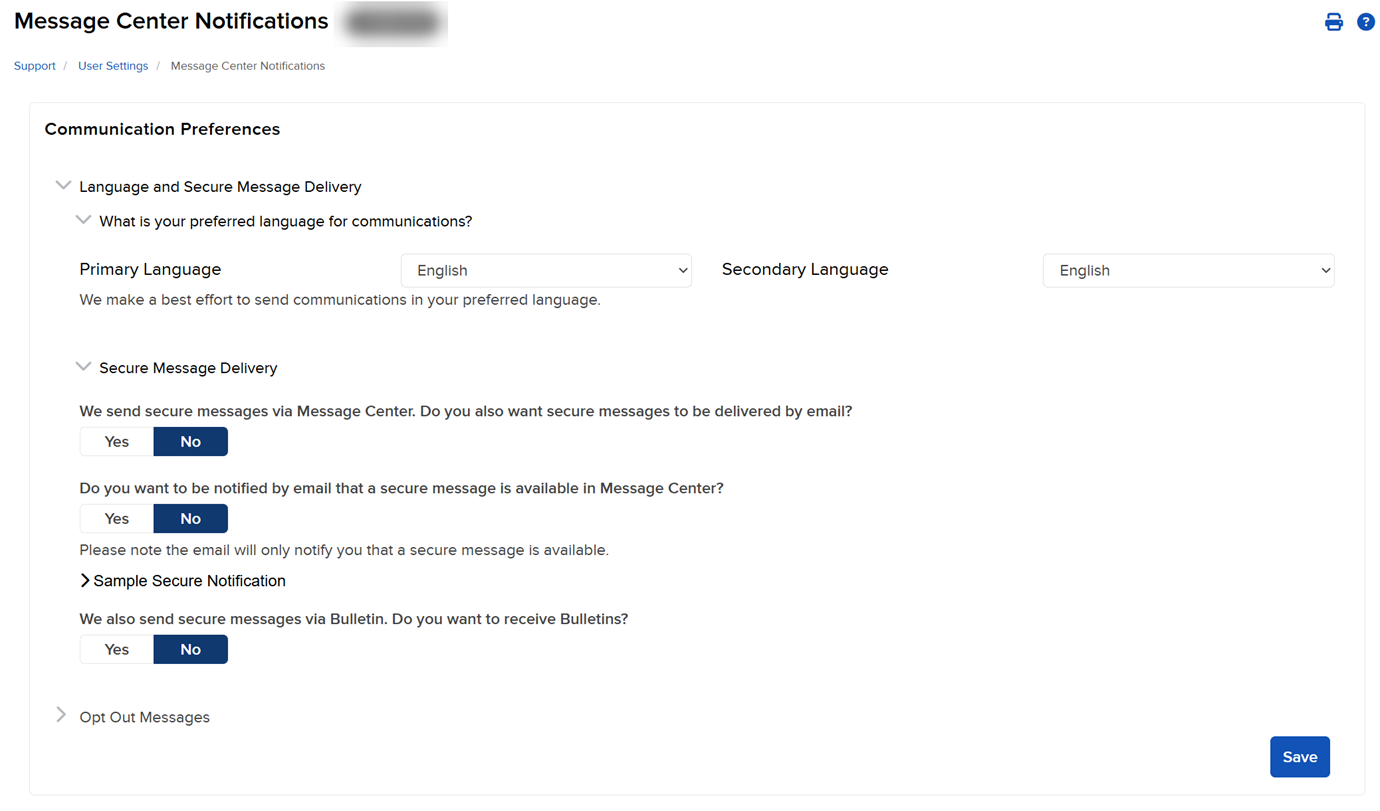Expand the Opt Out Messages section
The image size is (1380, 811).
(61, 714)
